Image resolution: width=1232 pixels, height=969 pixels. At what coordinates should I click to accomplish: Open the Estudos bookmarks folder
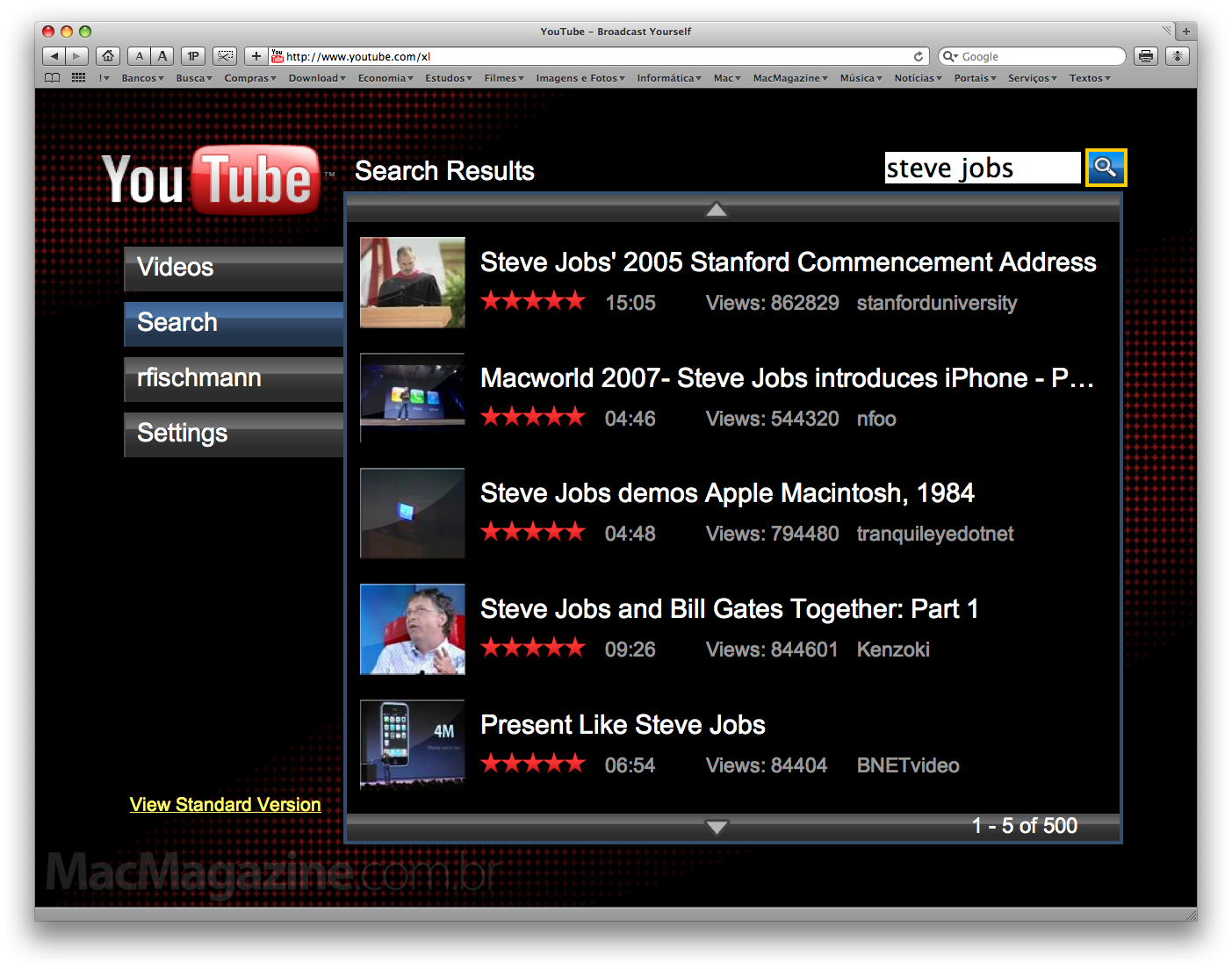[x=449, y=78]
